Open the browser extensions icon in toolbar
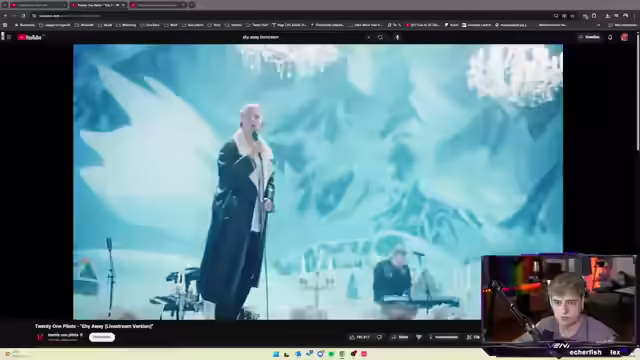The image size is (640, 360). [x=594, y=16]
